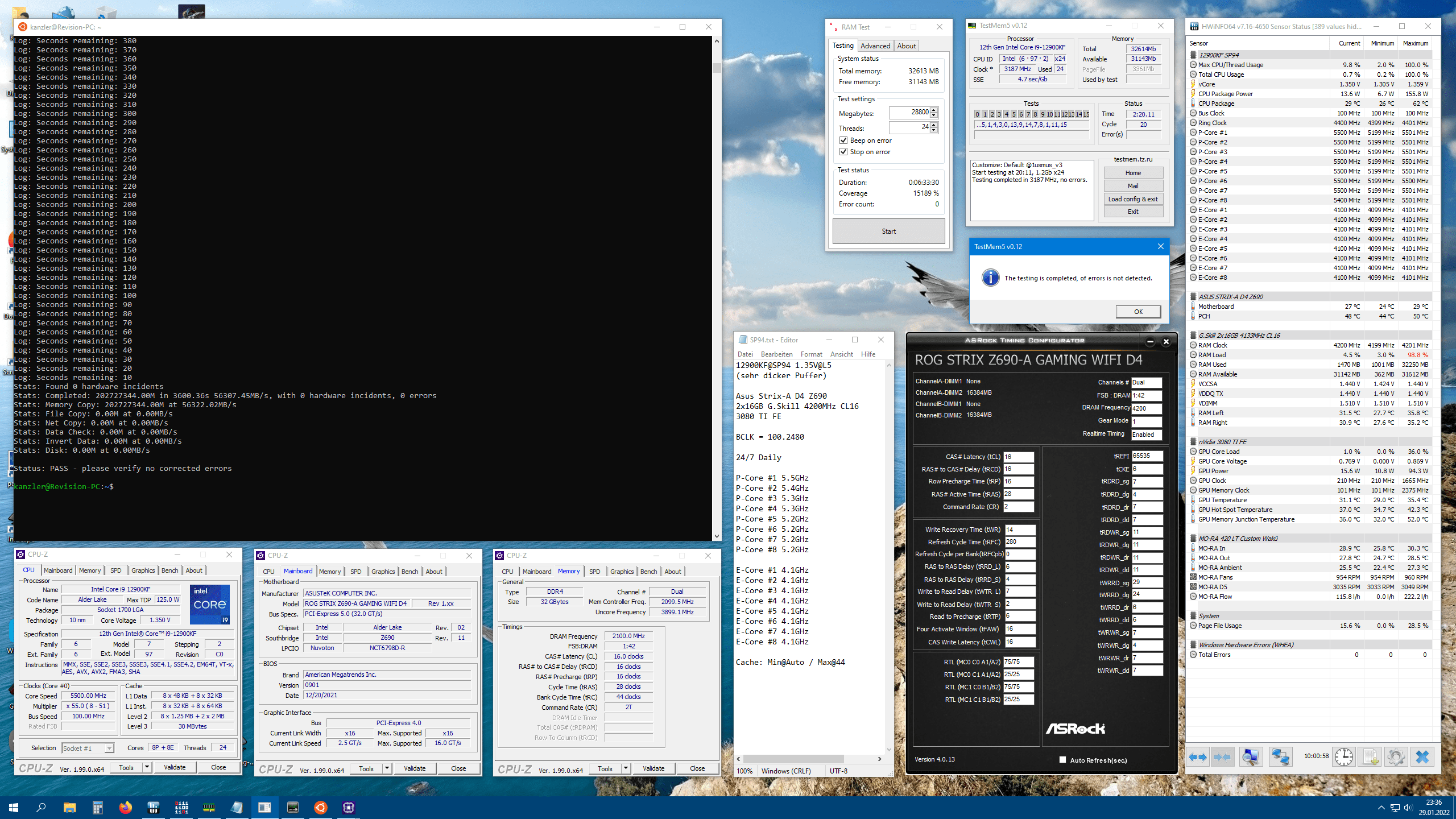Open Bearbeiten menu in SP94.txt editor

tap(776, 354)
